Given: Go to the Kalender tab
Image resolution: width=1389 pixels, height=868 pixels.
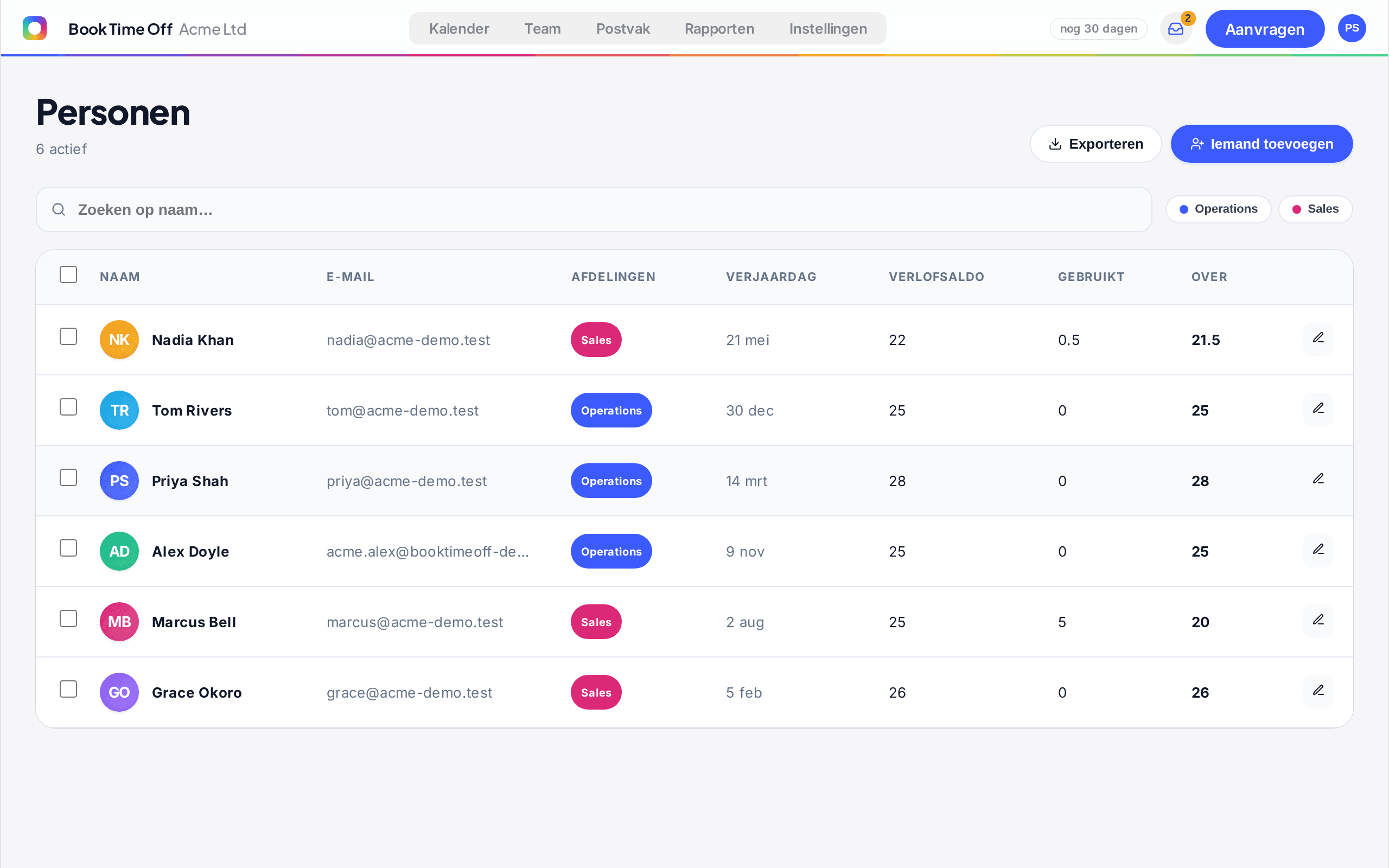Looking at the screenshot, I should 458,29.
